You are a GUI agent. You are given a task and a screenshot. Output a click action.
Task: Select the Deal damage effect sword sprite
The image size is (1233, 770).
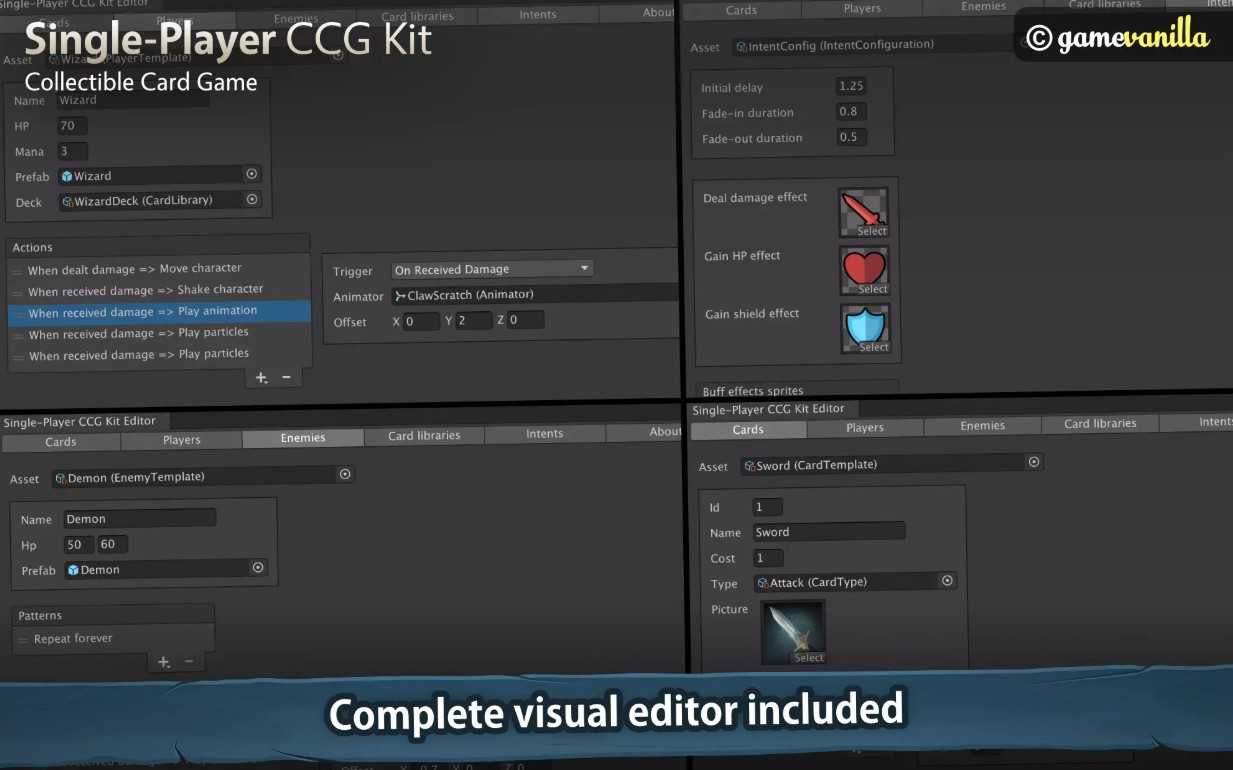coord(863,213)
